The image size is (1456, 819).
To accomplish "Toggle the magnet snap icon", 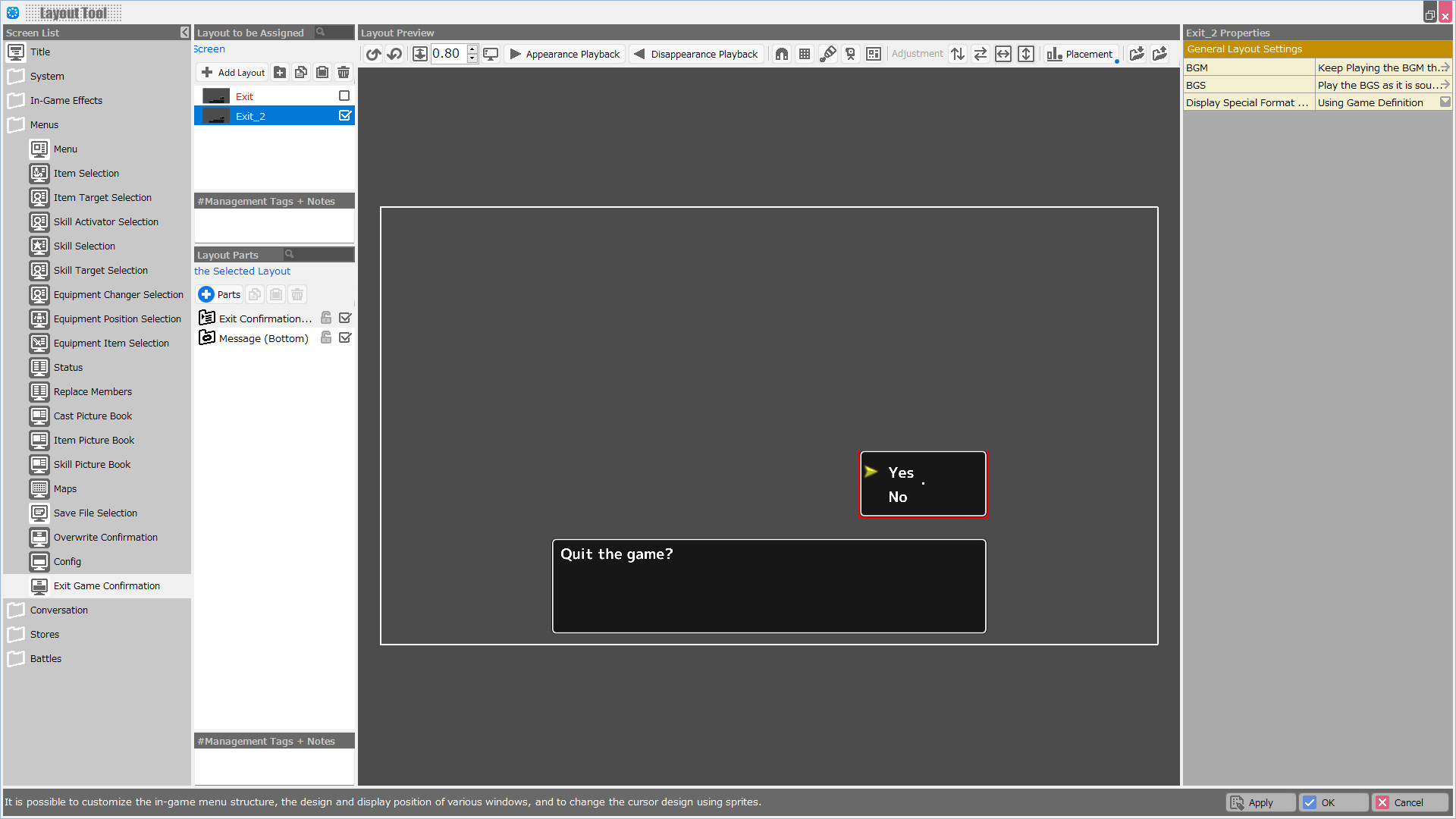I will [x=782, y=54].
